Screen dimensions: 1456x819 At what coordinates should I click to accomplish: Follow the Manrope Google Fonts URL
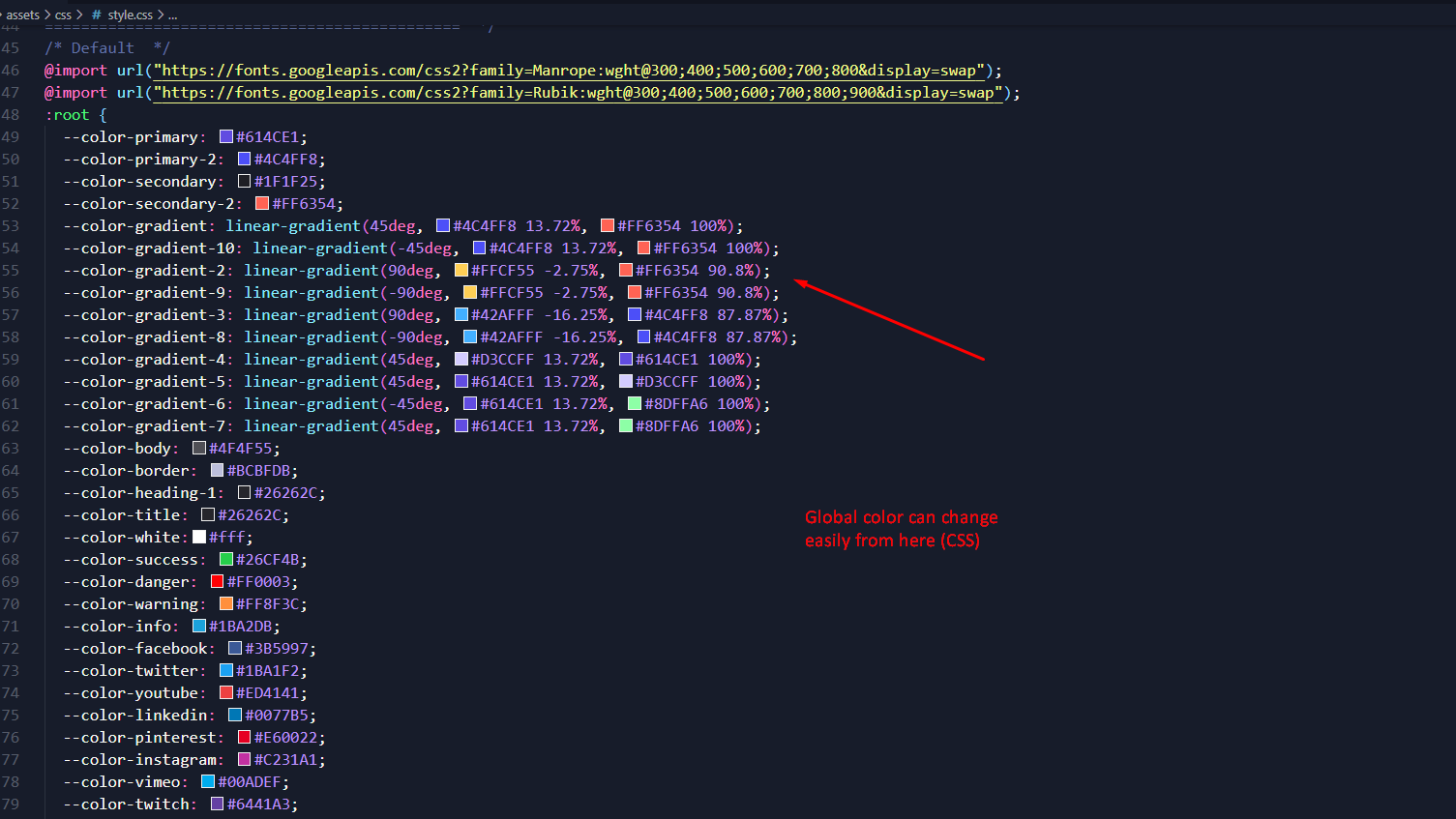tap(570, 71)
